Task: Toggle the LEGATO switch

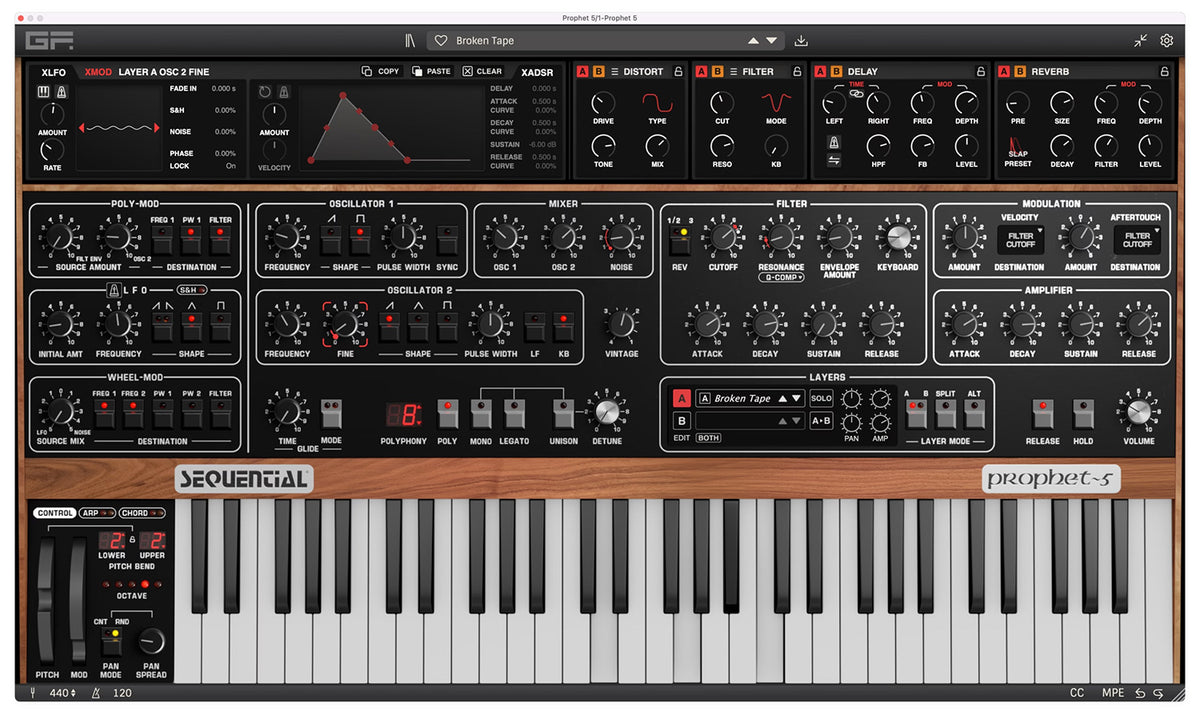Action: pyautogui.click(x=514, y=413)
